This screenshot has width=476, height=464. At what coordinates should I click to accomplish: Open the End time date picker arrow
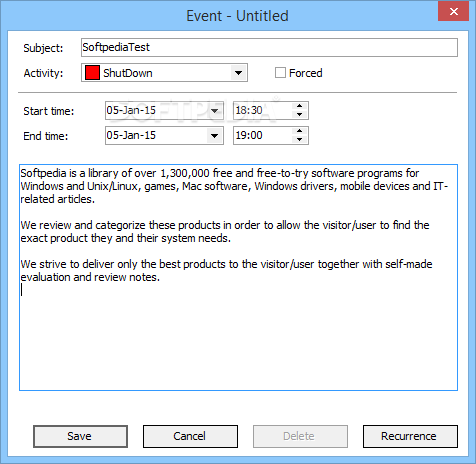[x=214, y=136]
